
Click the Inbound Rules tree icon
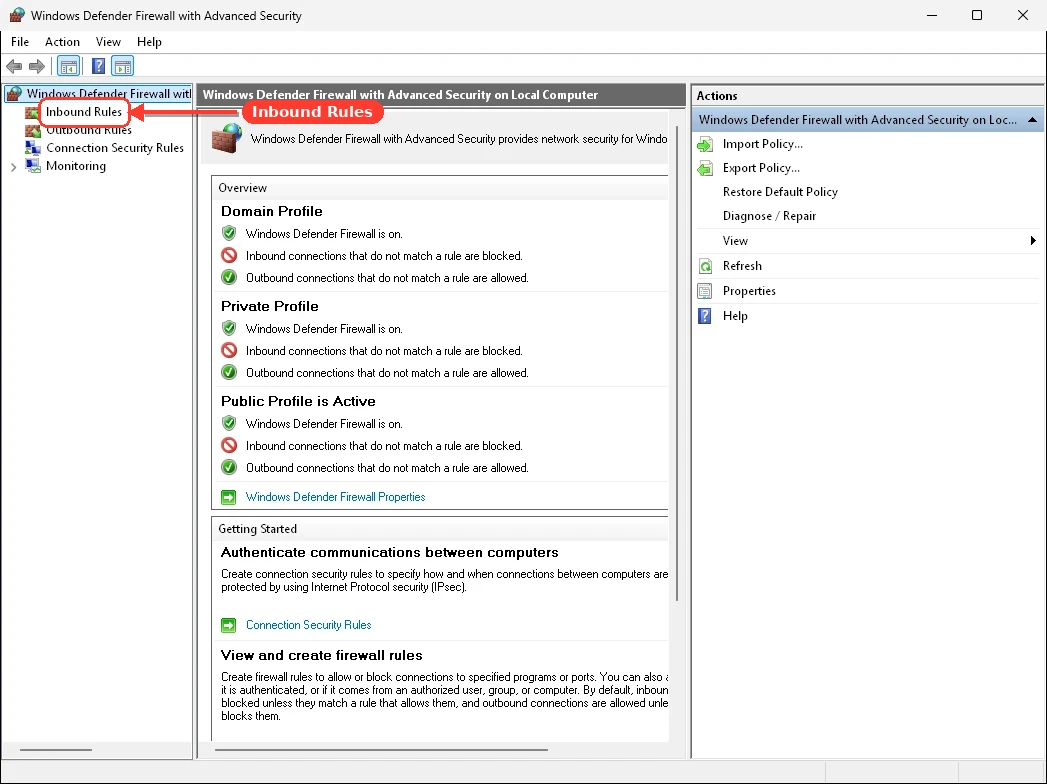31,112
